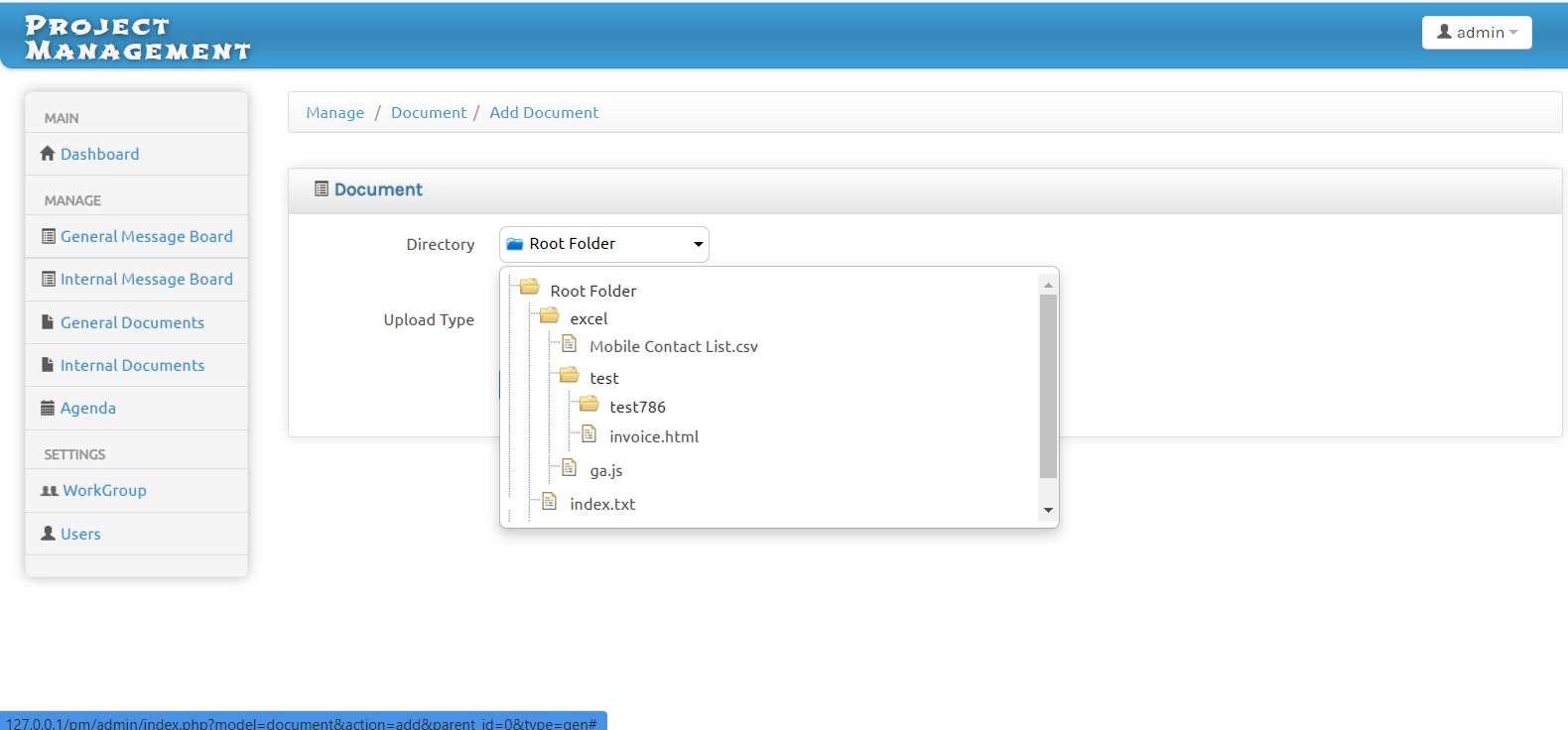Image resolution: width=1568 pixels, height=730 pixels.
Task: Click the index.txt file icon
Action: tap(549, 502)
